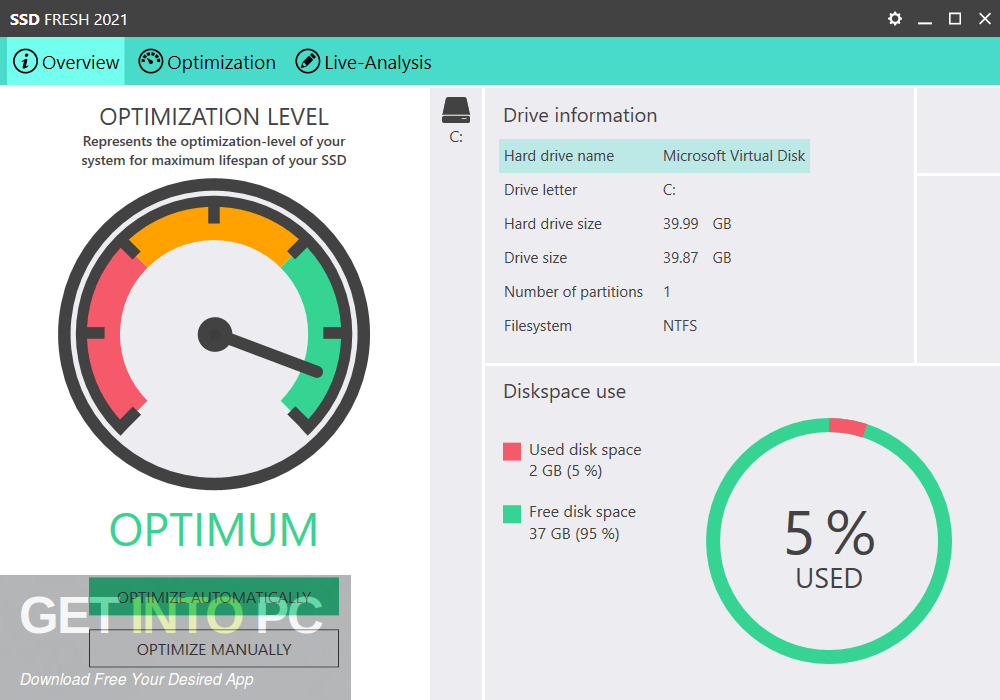Click the 'Filesystem' label

(x=538, y=326)
